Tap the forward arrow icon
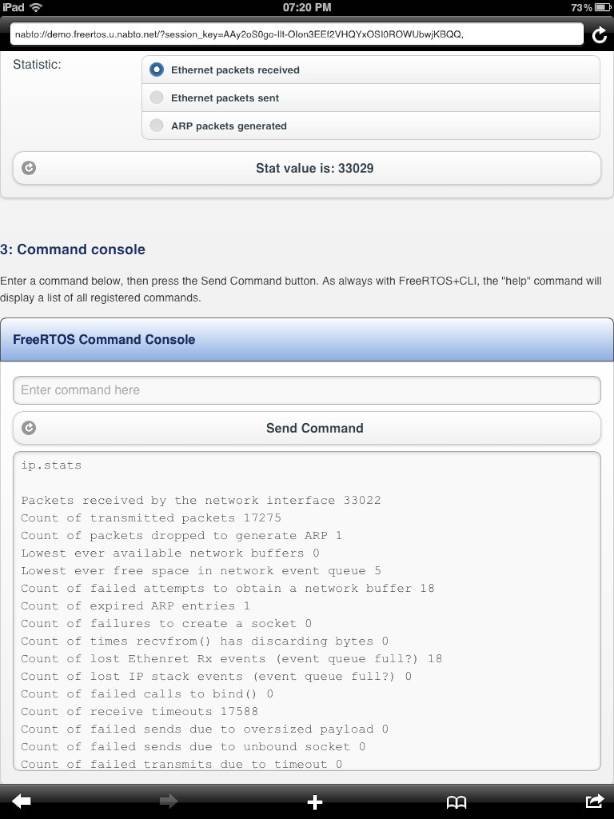 (168, 801)
